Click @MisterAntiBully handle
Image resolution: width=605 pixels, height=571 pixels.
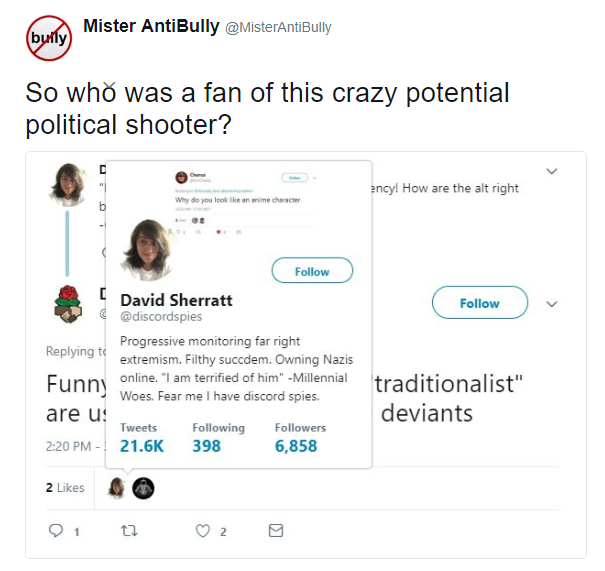278,28
